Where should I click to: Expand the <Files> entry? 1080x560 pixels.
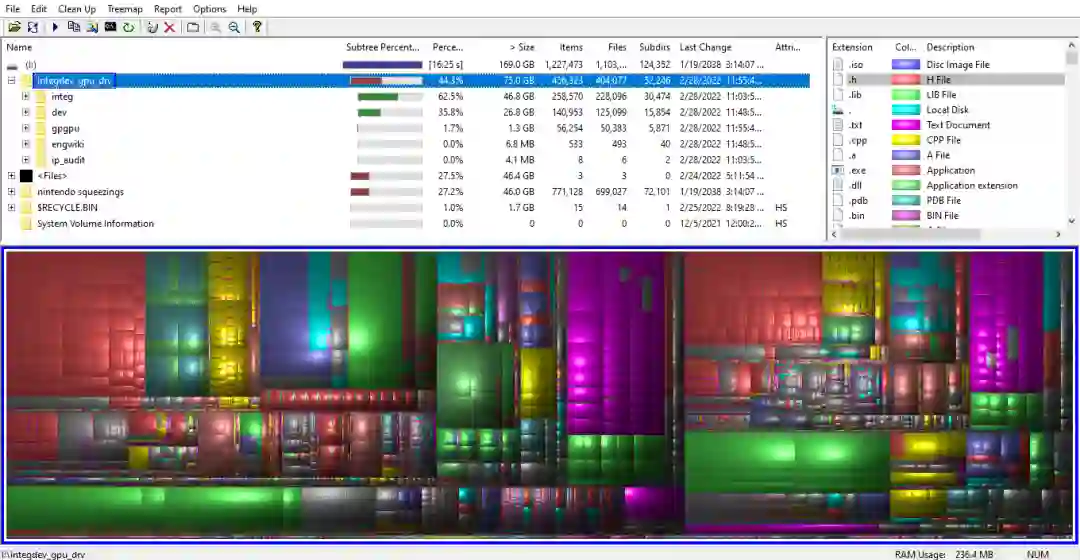11,176
